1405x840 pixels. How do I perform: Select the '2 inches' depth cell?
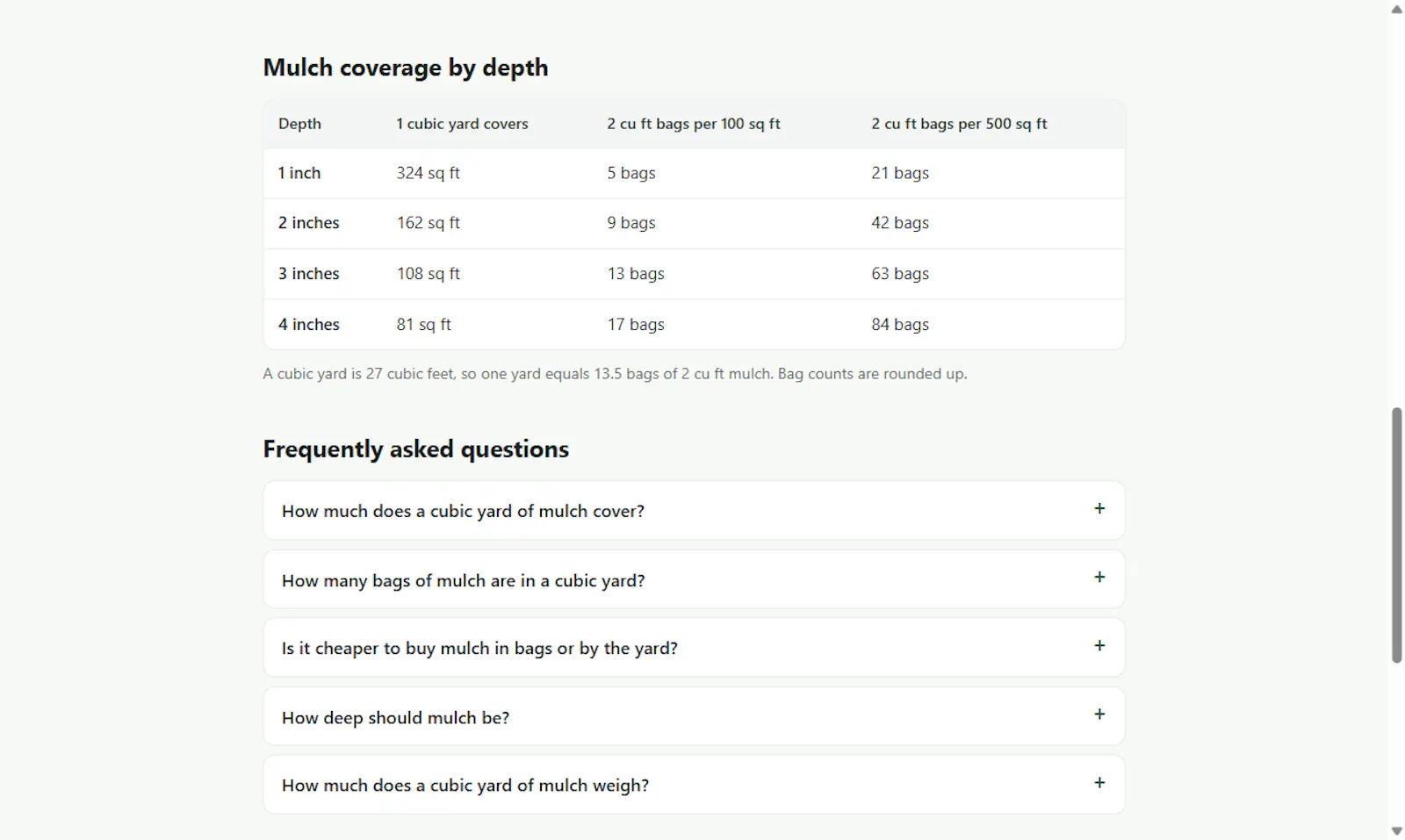309,223
